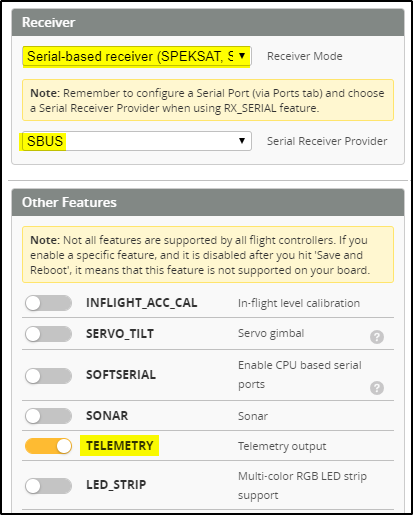The image size is (413, 515).
Task: Click the Receiver section header
Action: pos(208,22)
